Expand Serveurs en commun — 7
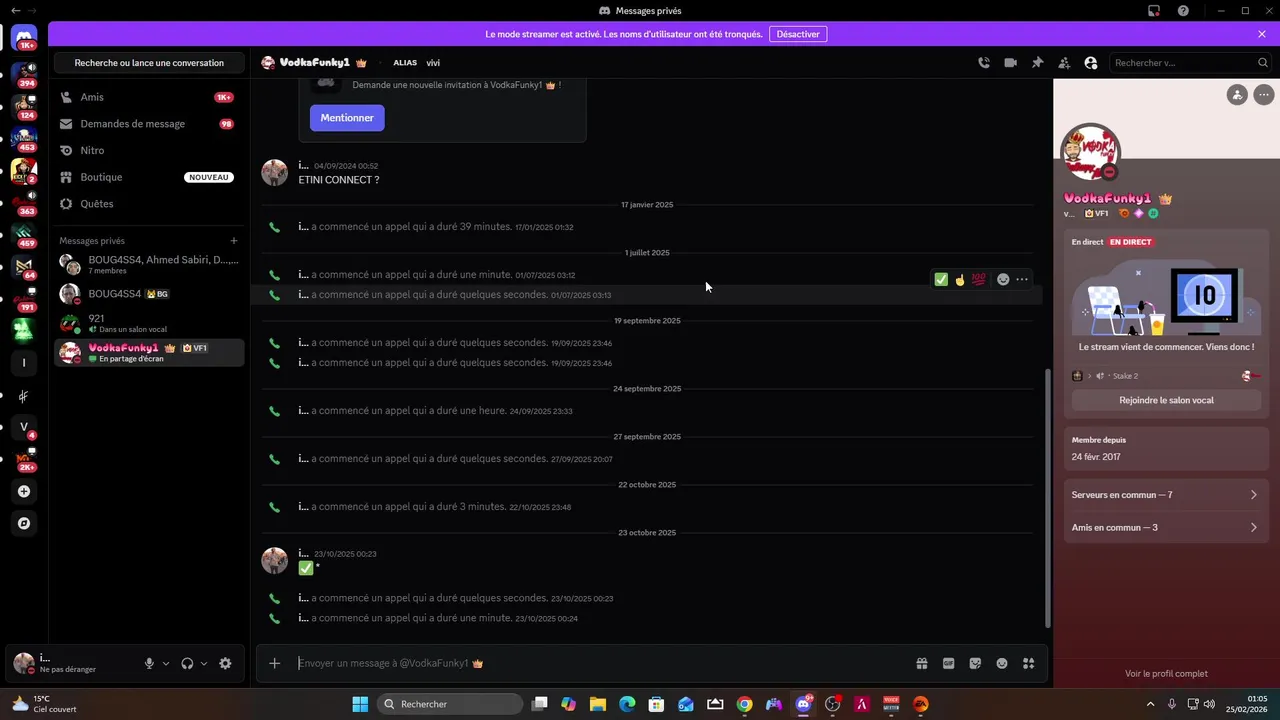The height and width of the screenshot is (720, 1280). tap(1166, 495)
